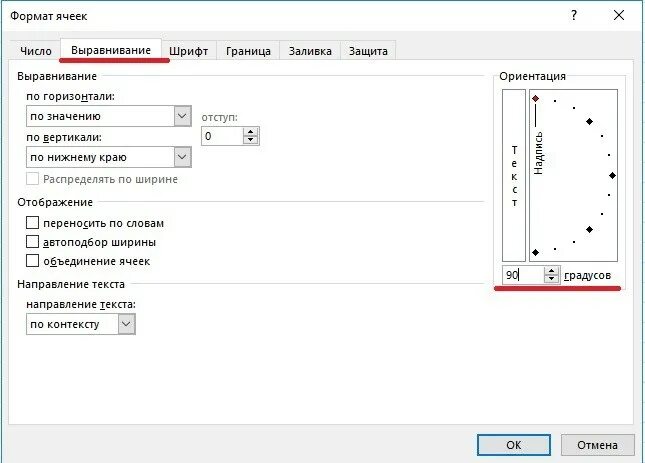Open the vertical alignment 'по нижнему краю' dropdown
This screenshot has width=645, height=463.
pos(109,157)
